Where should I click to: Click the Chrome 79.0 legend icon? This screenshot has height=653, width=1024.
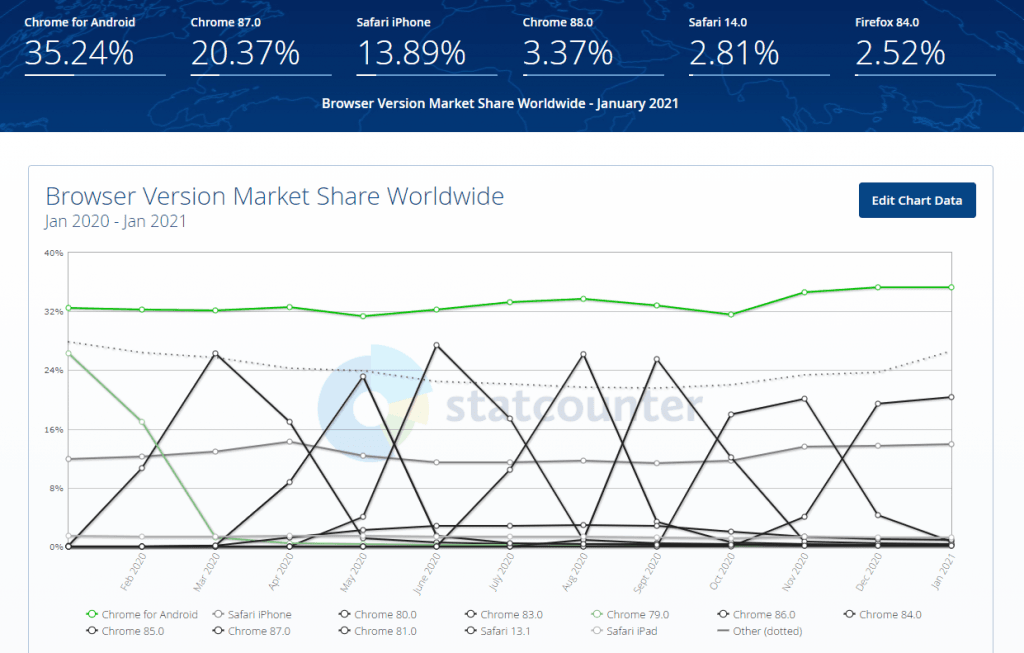click(598, 614)
